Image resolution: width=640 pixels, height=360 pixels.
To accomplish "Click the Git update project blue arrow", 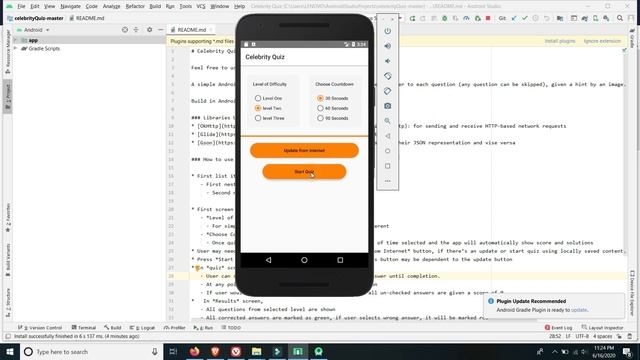I will coord(514,18).
